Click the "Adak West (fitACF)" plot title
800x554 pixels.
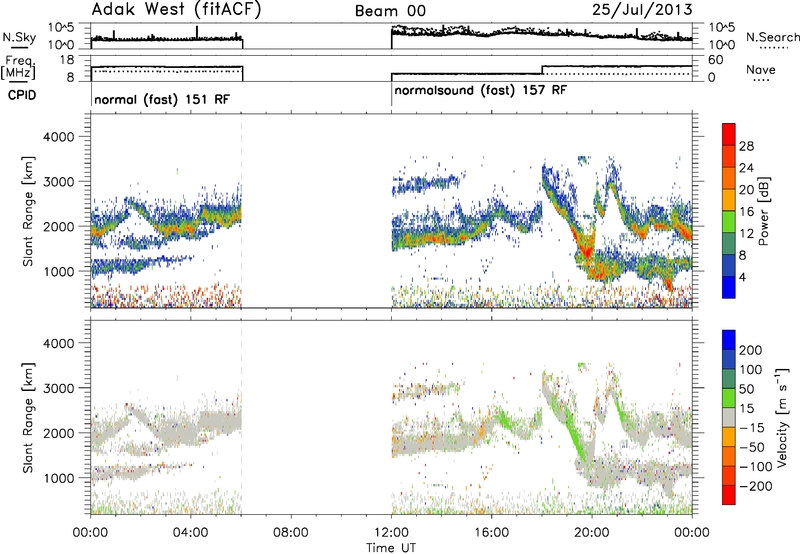(176, 9)
